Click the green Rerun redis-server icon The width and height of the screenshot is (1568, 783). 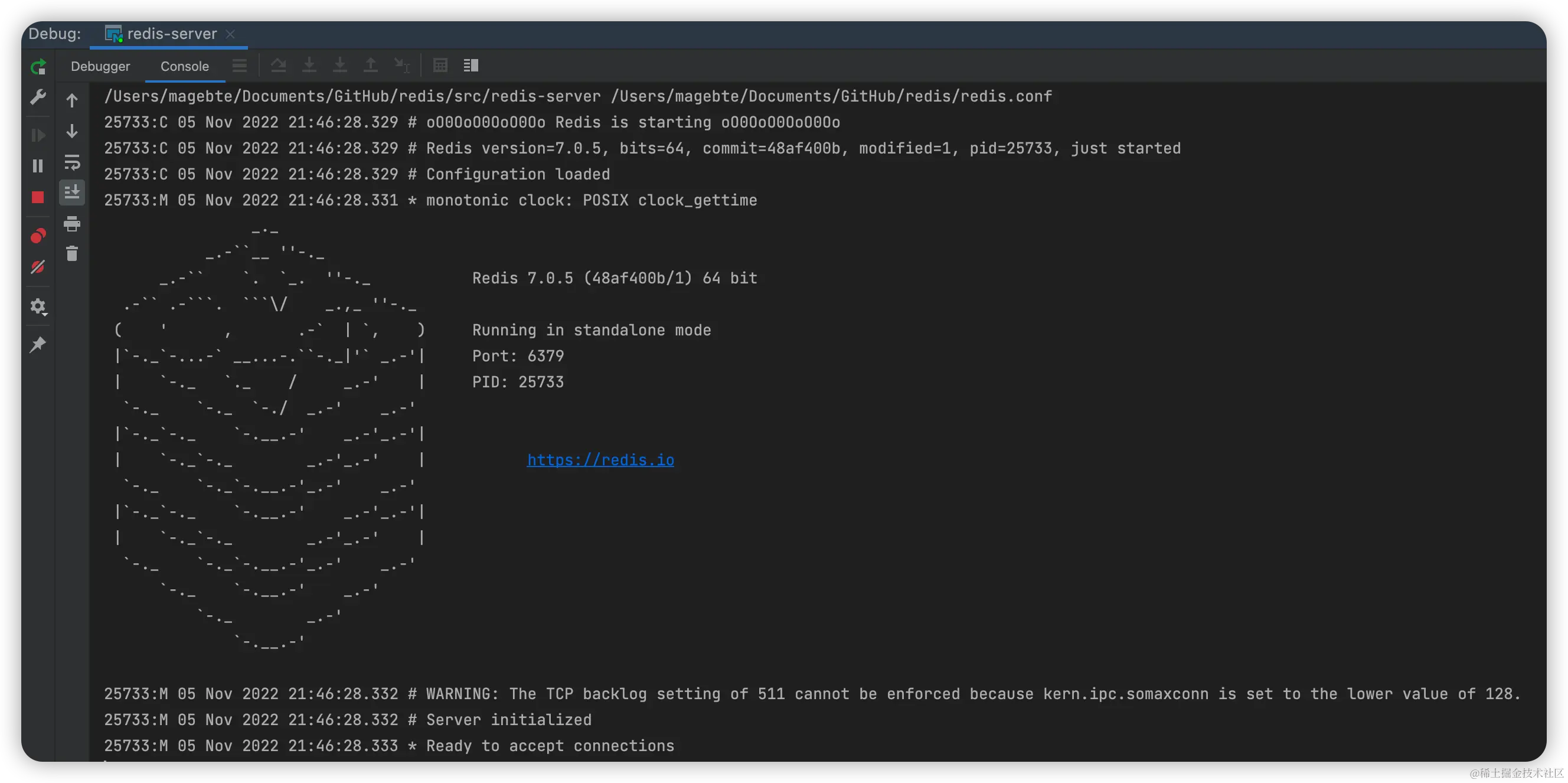(x=38, y=66)
